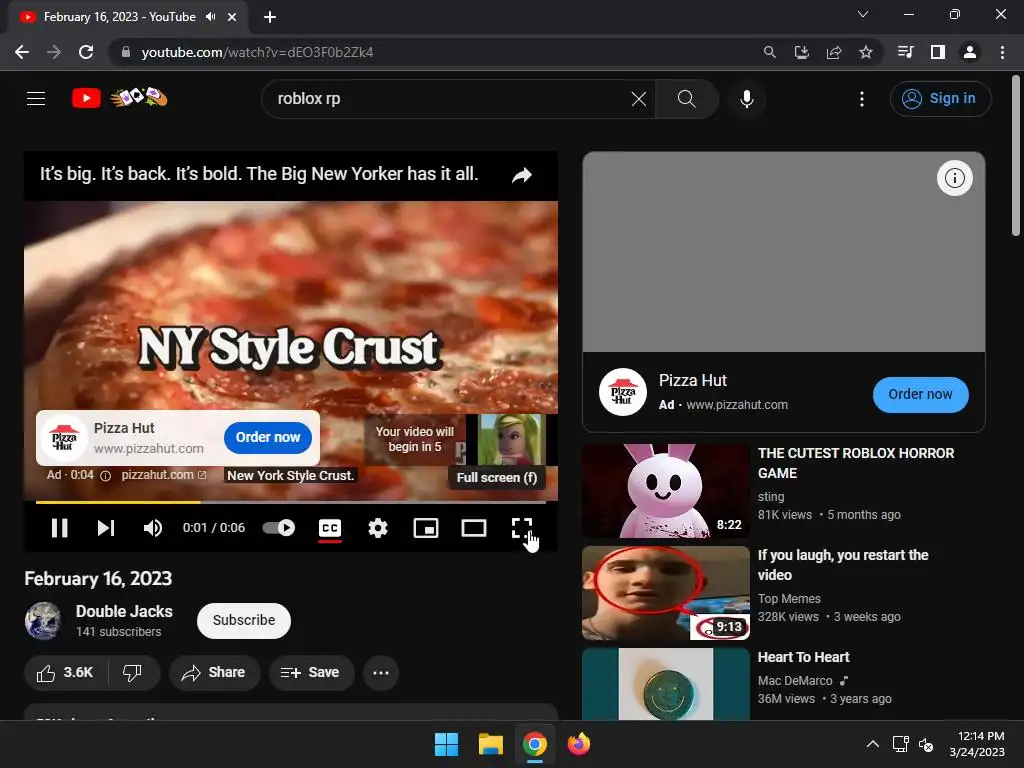Screen dimensions: 1024x768
Task: Open Double Jacks channel avatar
Action: 43,620
